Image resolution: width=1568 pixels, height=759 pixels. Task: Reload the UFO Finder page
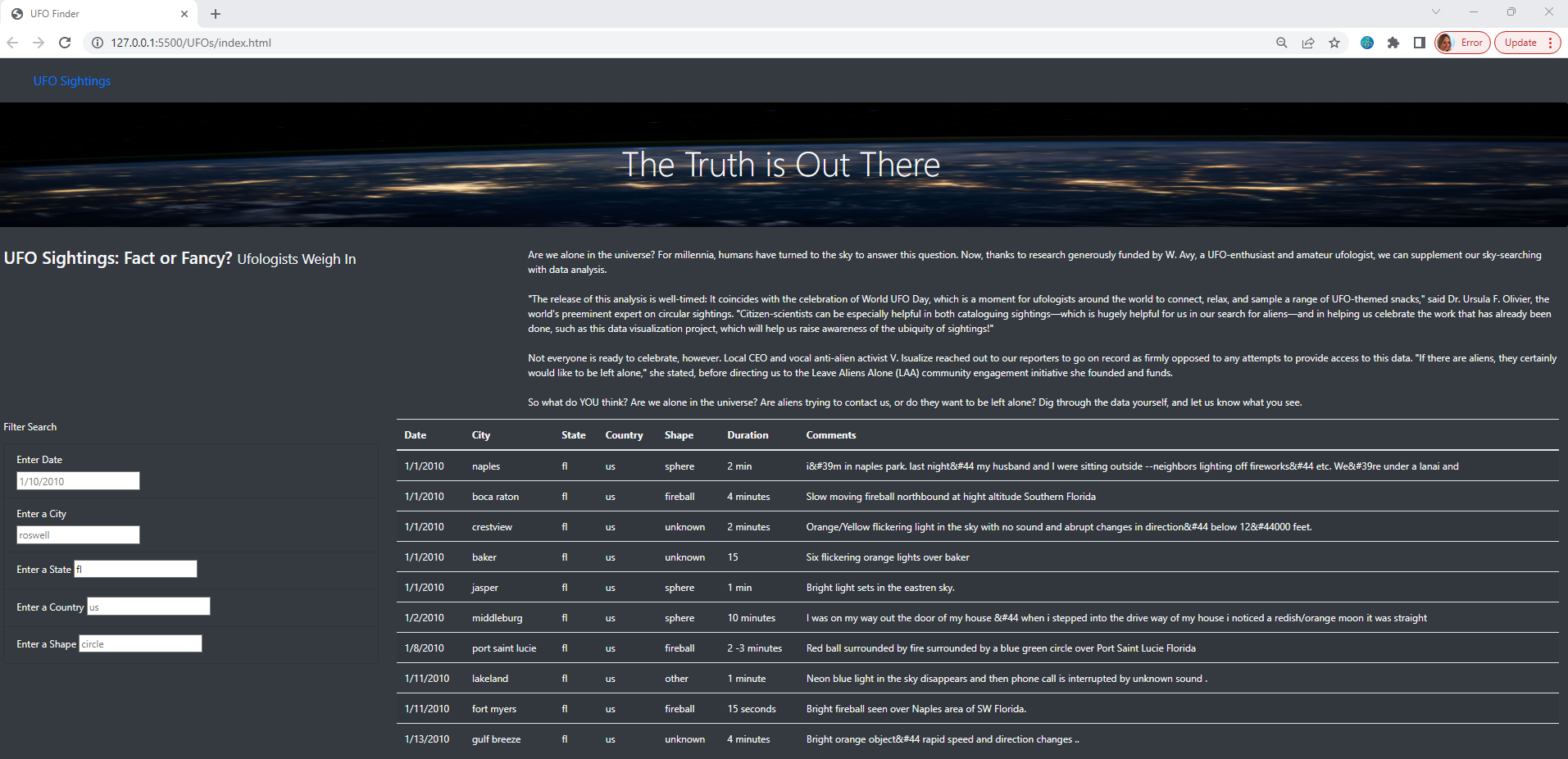pos(65,43)
